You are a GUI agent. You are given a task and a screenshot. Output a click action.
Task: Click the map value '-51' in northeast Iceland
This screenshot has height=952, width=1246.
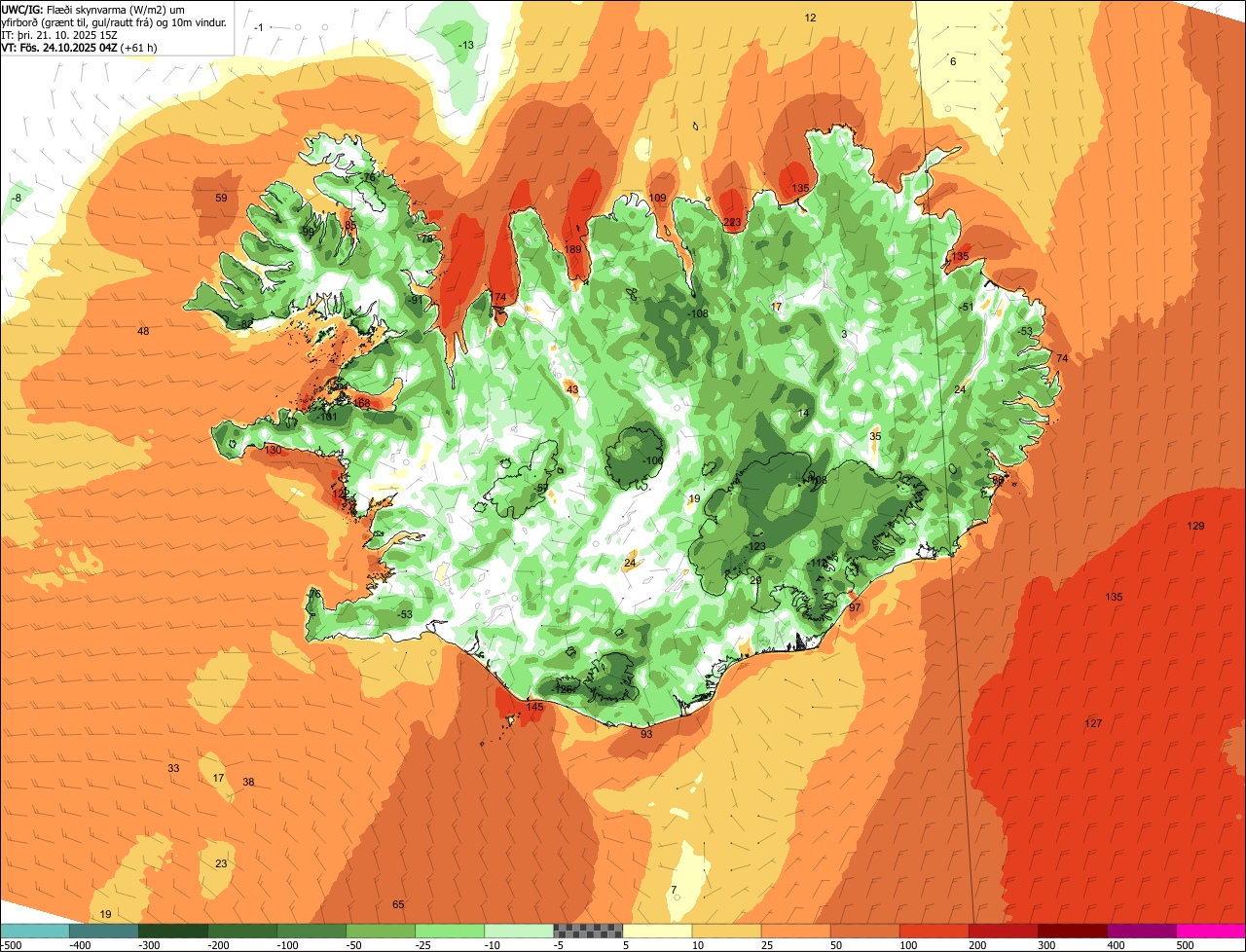click(967, 308)
